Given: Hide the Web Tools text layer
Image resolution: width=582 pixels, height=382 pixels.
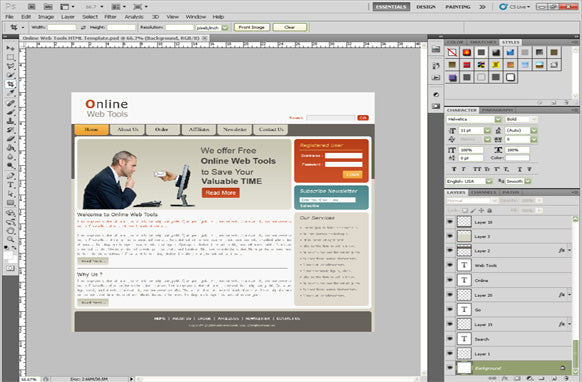Looking at the screenshot, I should tap(450, 265).
